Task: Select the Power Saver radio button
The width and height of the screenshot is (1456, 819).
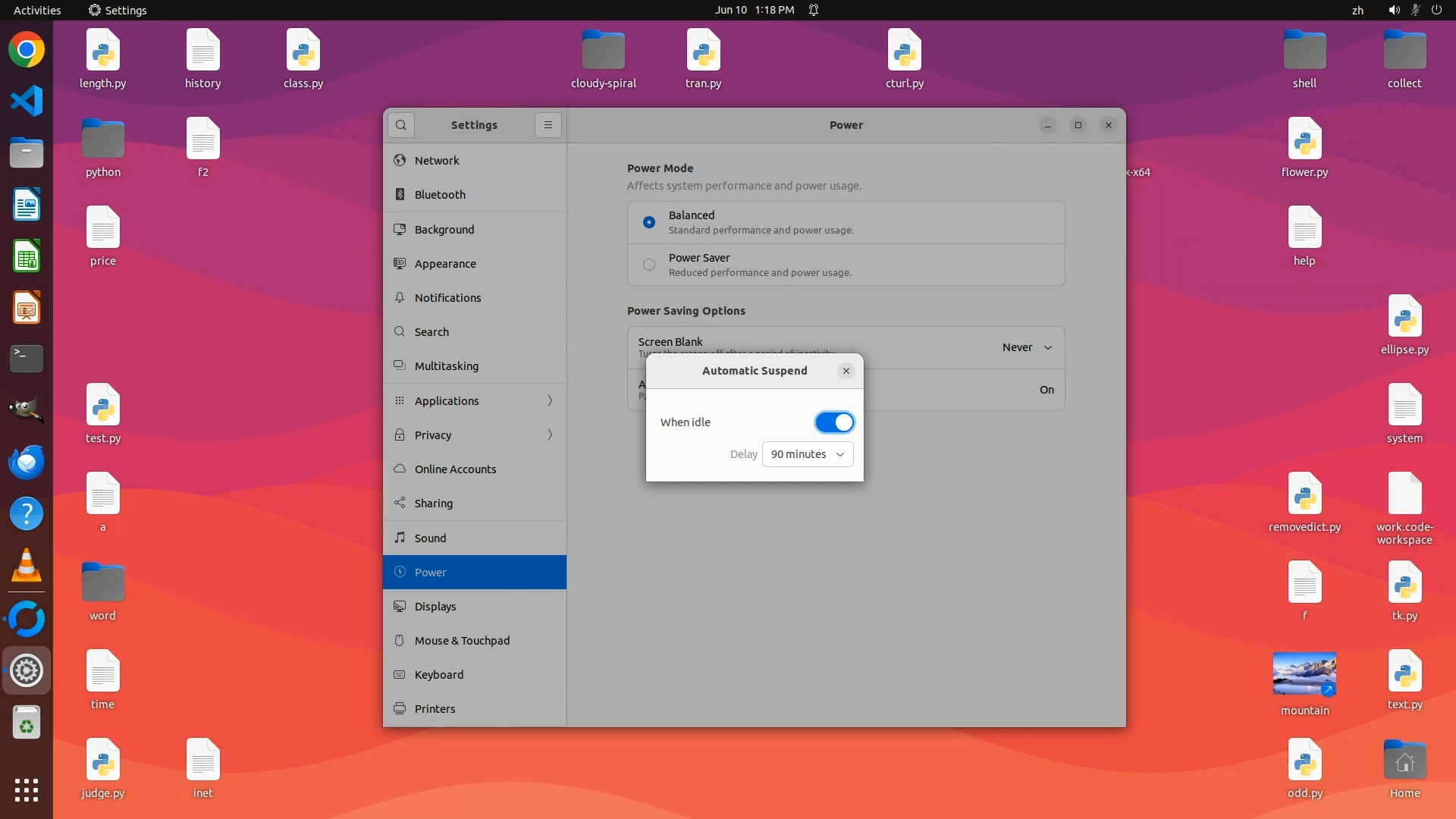Action: tap(649, 265)
